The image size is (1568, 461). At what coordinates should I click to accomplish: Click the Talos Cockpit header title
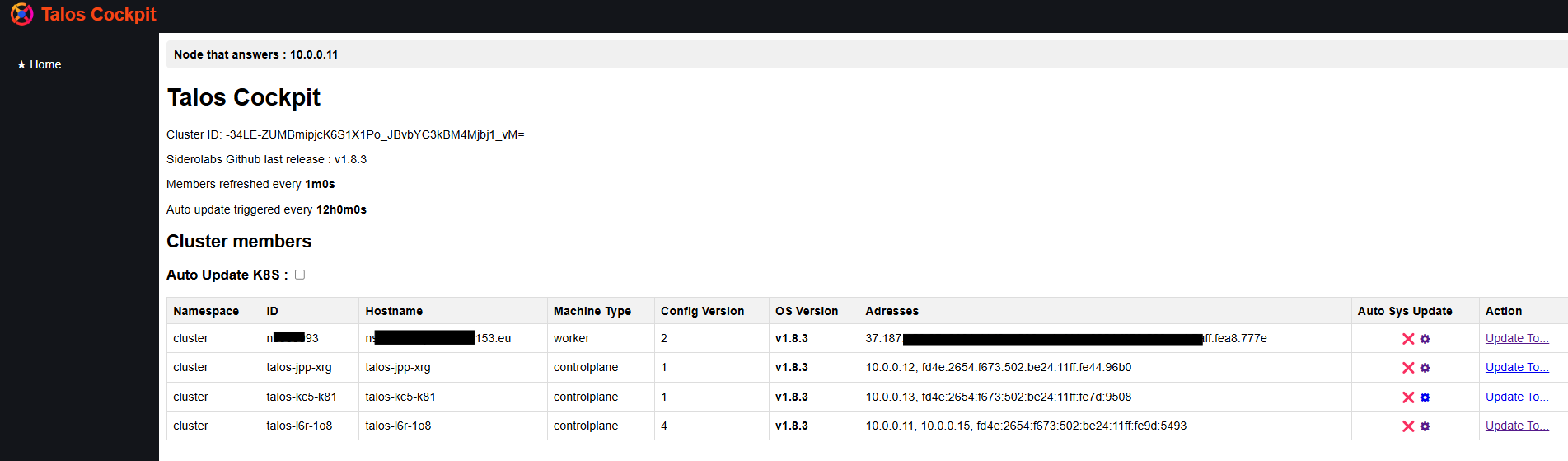pyautogui.click(x=98, y=15)
